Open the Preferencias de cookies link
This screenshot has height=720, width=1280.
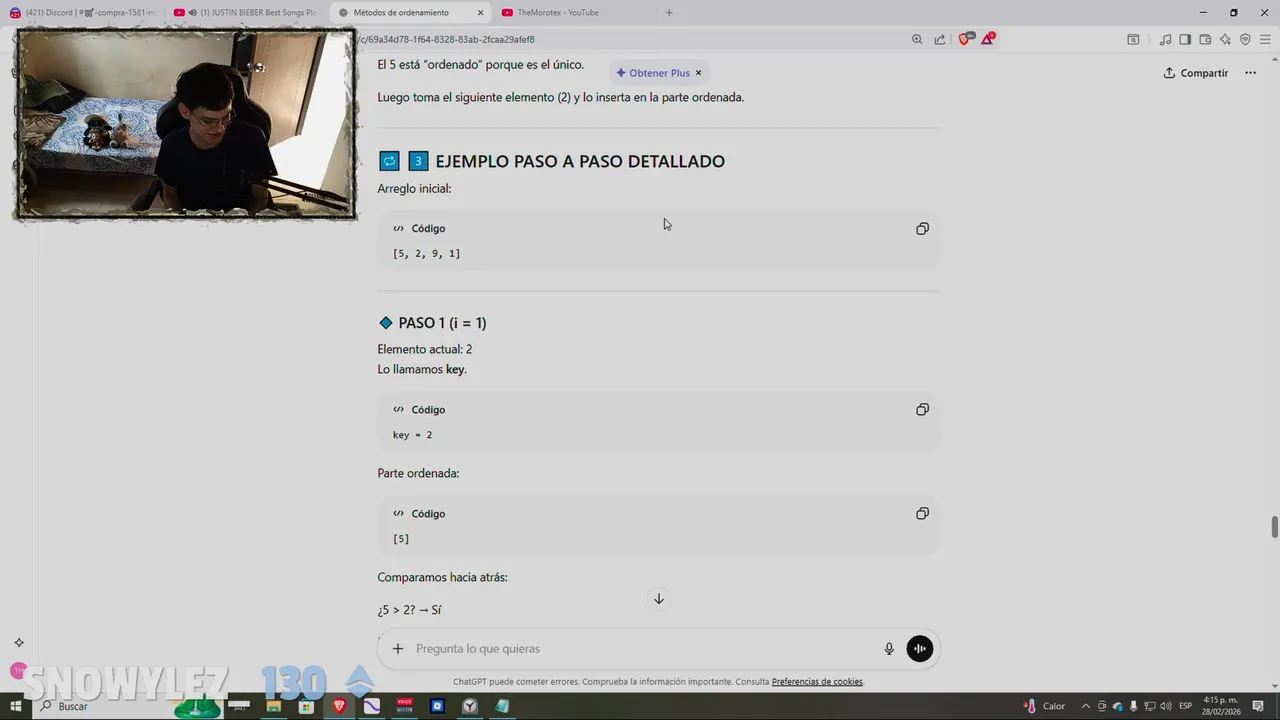coord(817,682)
